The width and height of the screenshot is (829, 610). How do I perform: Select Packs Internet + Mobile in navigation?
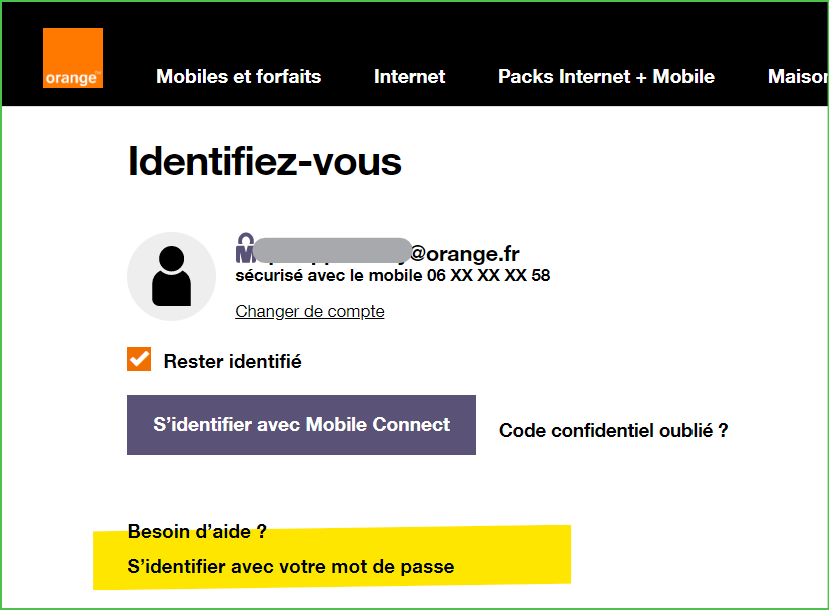click(606, 77)
